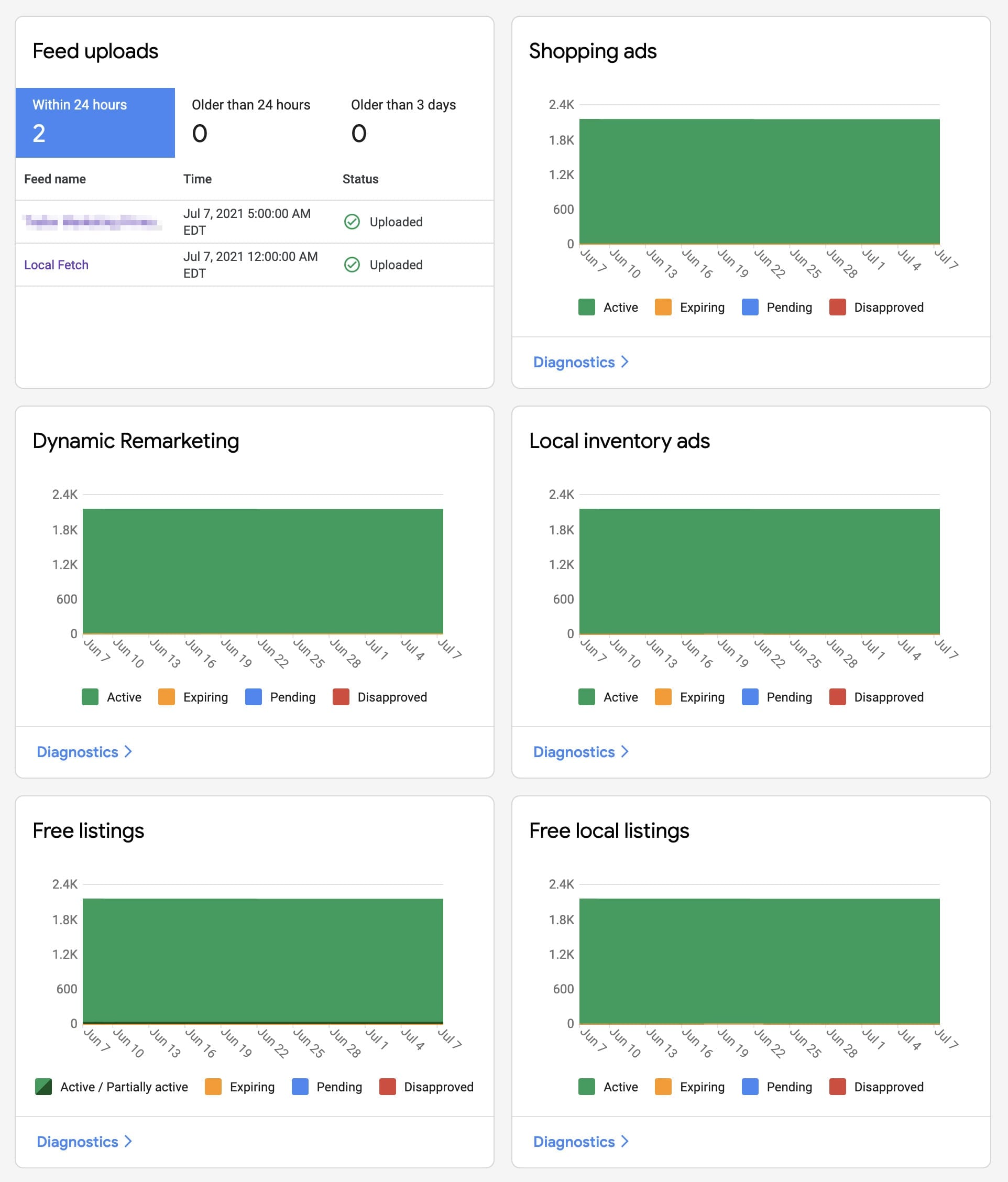Open the Local Fetch feed
1008x1182 pixels.
click(x=57, y=265)
